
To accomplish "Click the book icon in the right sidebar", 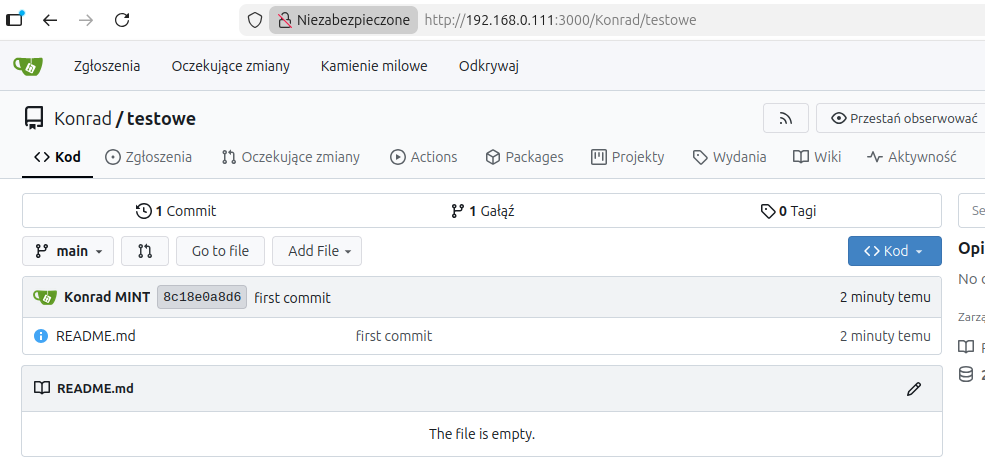I will [965, 346].
